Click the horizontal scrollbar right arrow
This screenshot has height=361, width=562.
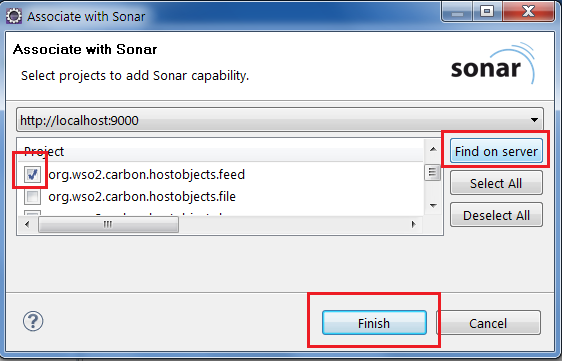click(414, 224)
